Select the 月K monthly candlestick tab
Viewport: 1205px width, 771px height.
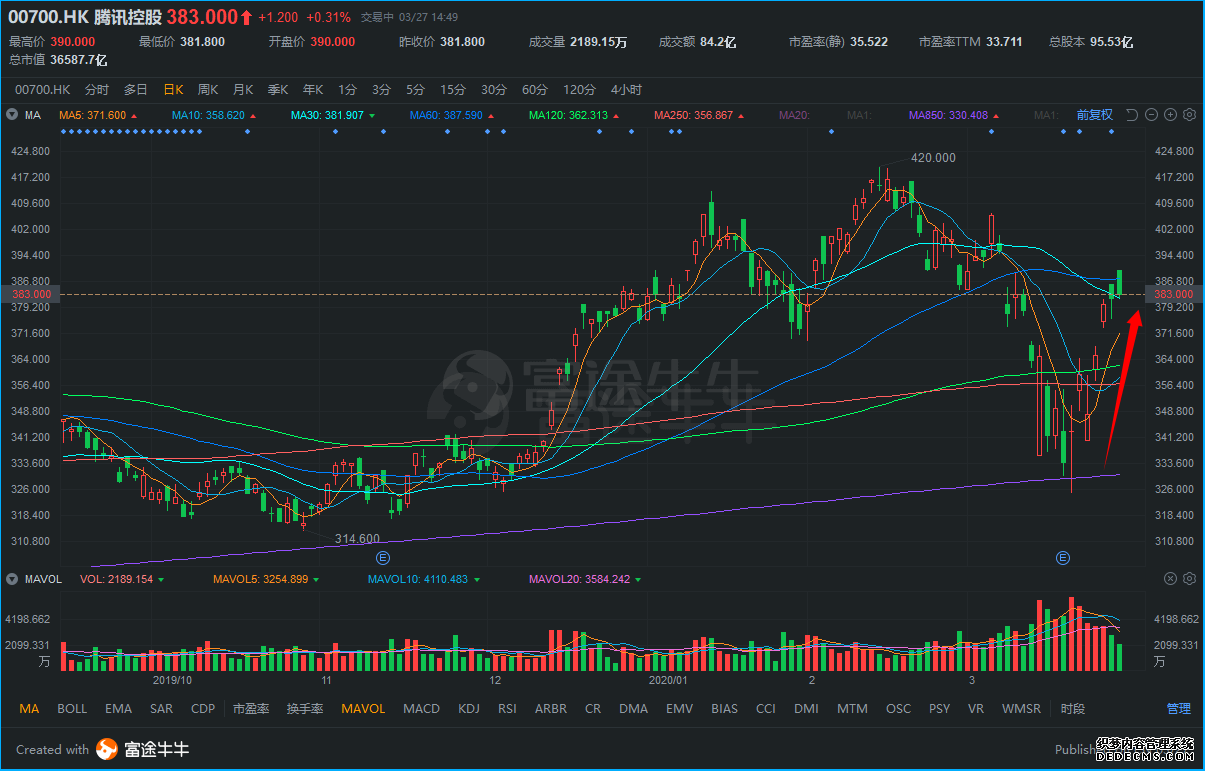coord(243,89)
